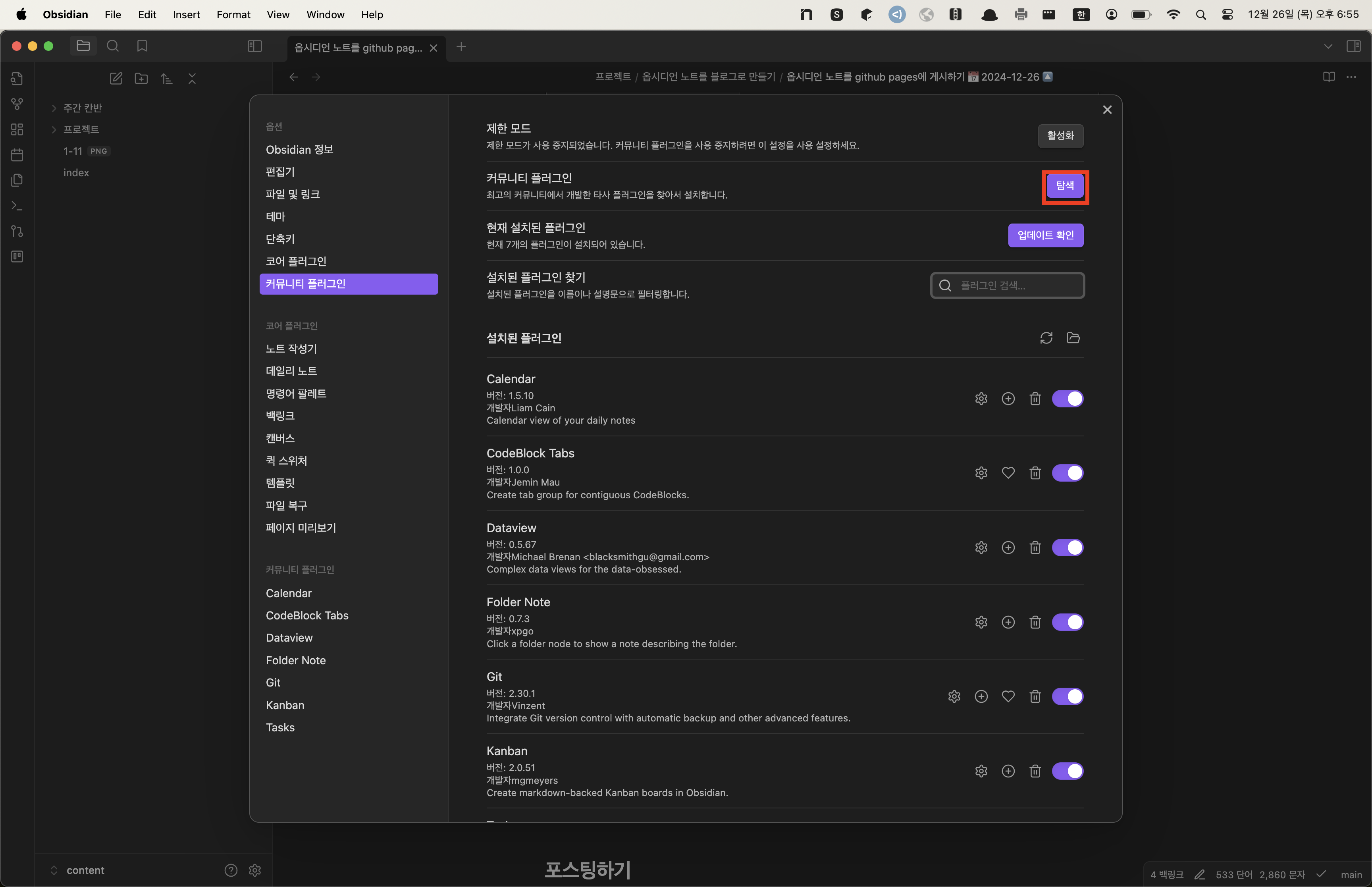Open the calendar ribbon icon
This screenshot has height=887, width=1372.
tap(17, 154)
